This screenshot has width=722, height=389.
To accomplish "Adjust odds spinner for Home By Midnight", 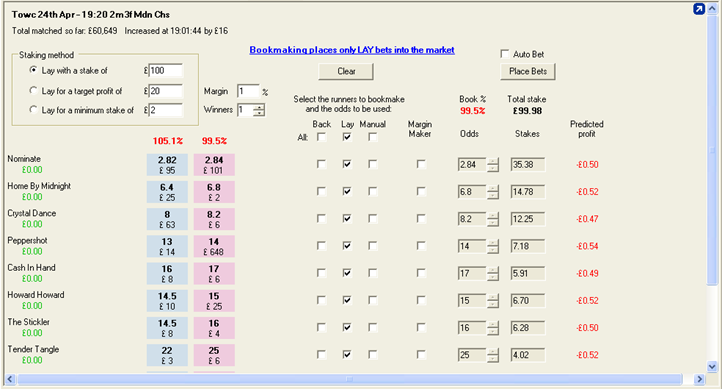I will pyautogui.click(x=493, y=192).
